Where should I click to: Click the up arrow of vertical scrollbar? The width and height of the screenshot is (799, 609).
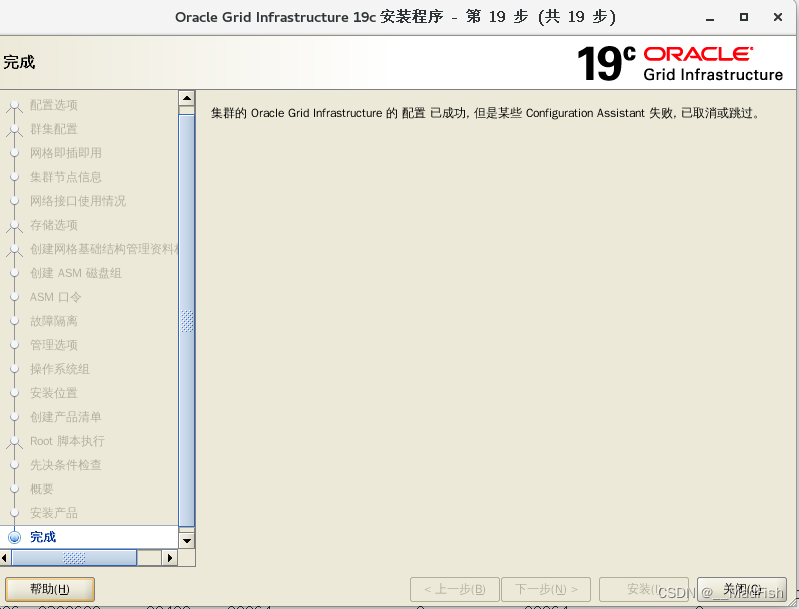pyautogui.click(x=187, y=98)
